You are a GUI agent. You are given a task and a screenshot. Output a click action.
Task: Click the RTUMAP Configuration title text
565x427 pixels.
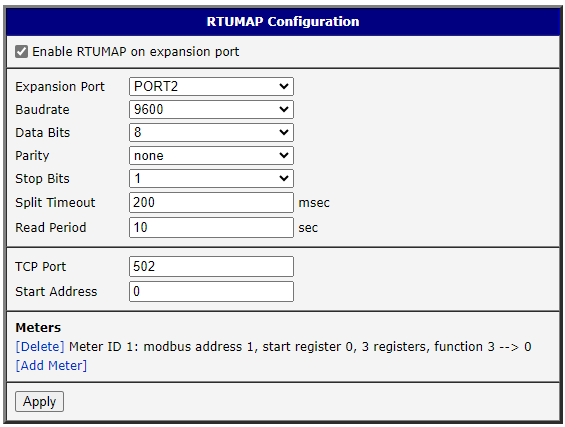click(x=283, y=22)
